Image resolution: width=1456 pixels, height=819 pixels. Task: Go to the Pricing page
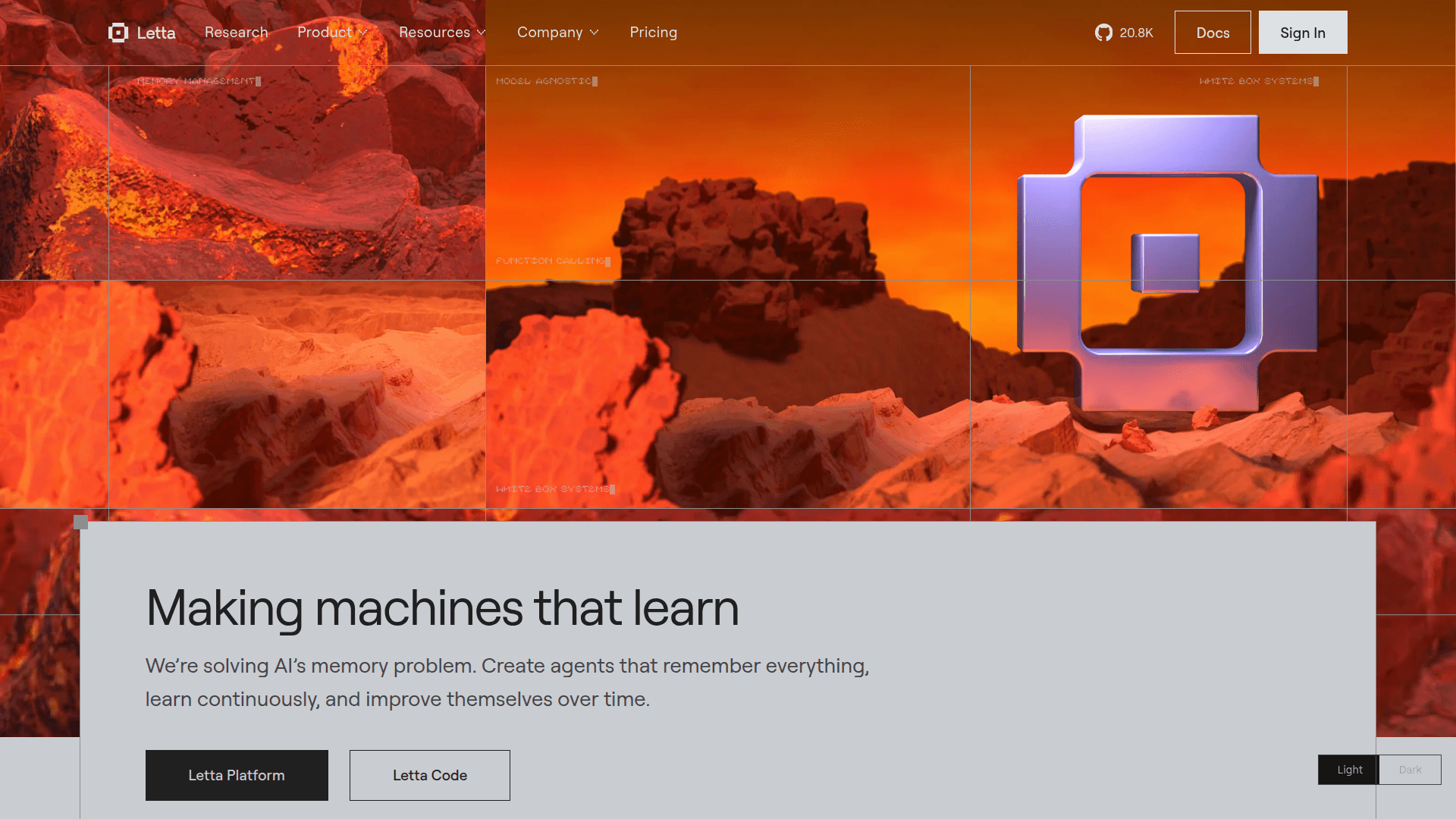point(653,33)
